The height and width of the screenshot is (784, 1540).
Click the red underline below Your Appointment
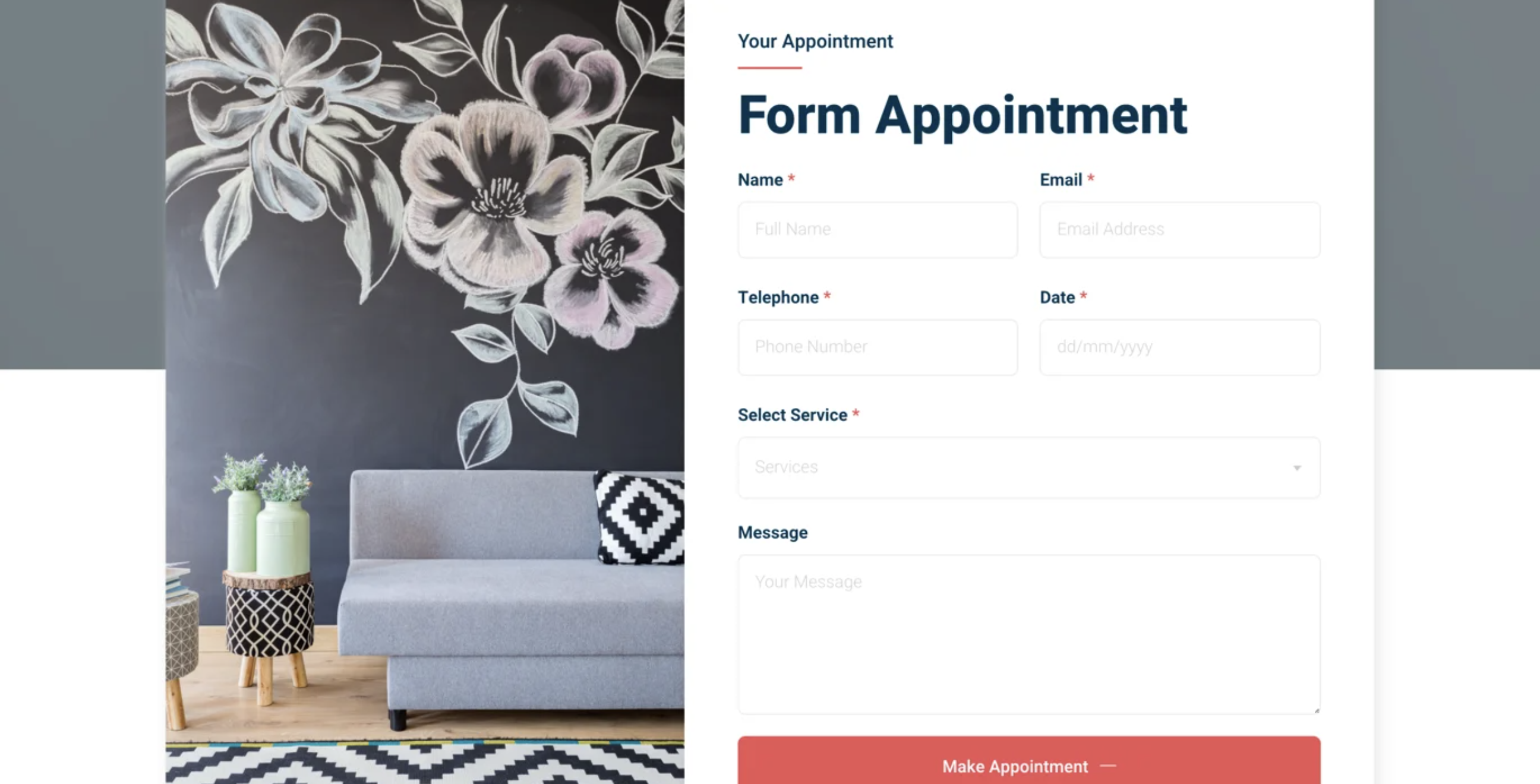point(769,68)
